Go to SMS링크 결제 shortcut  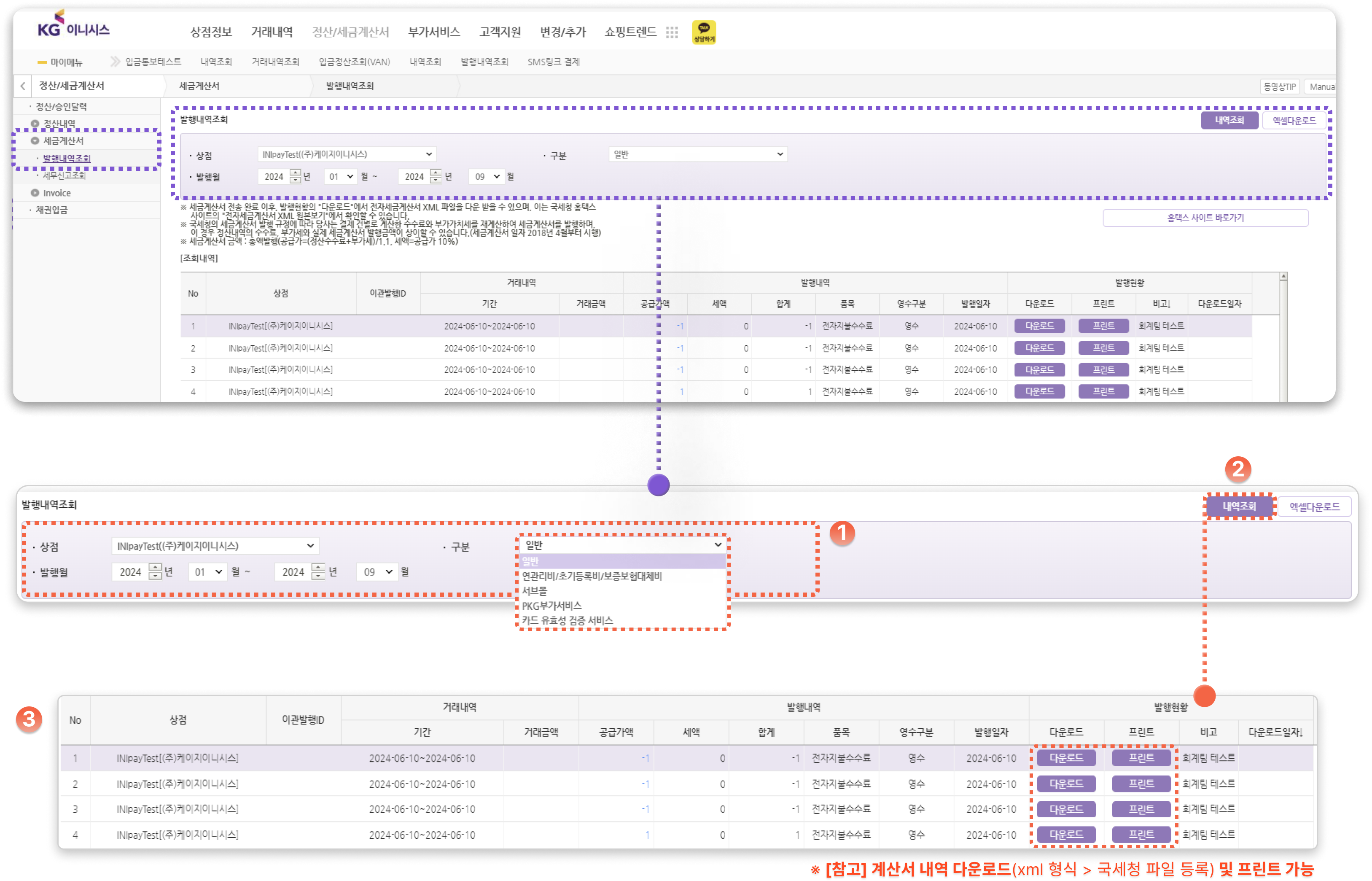pyautogui.click(x=553, y=61)
